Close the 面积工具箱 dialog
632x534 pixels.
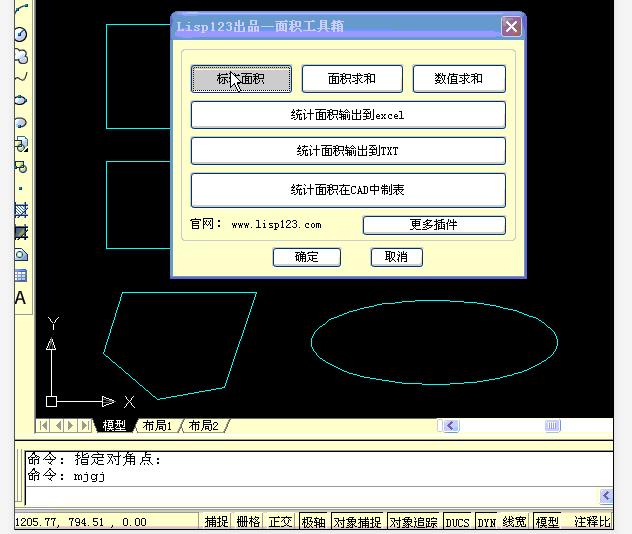tap(511, 27)
